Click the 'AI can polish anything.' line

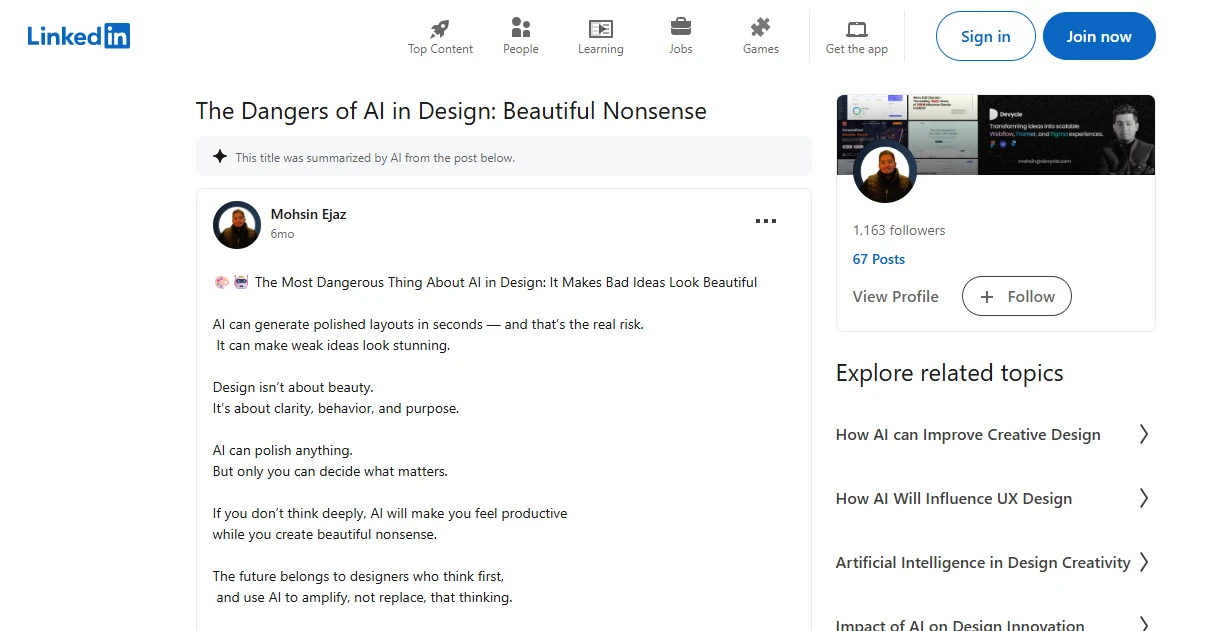pos(283,450)
